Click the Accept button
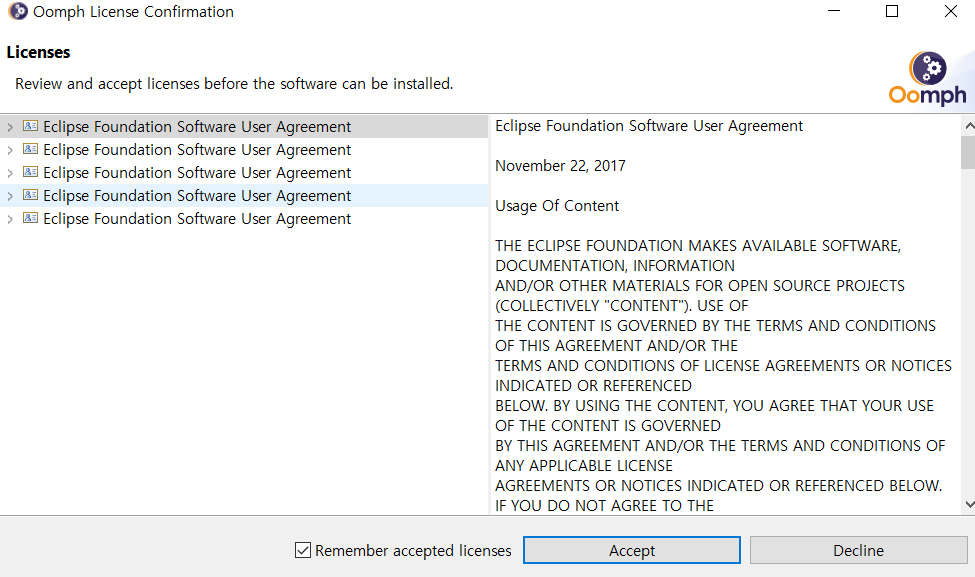 pos(632,550)
